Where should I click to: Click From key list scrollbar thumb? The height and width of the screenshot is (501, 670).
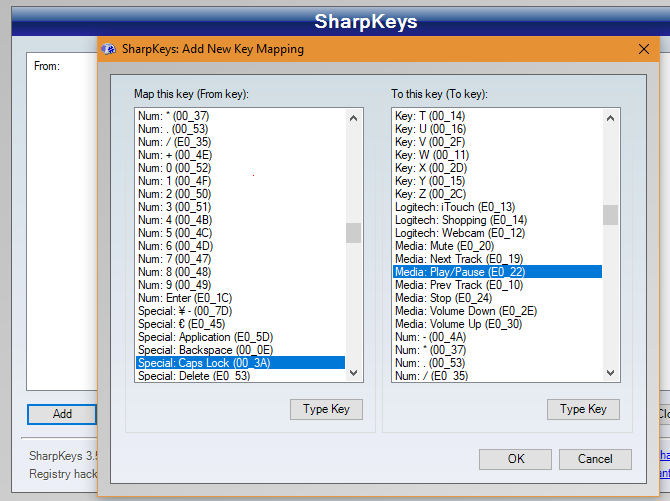pyautogui.click(x=353, y=233)
